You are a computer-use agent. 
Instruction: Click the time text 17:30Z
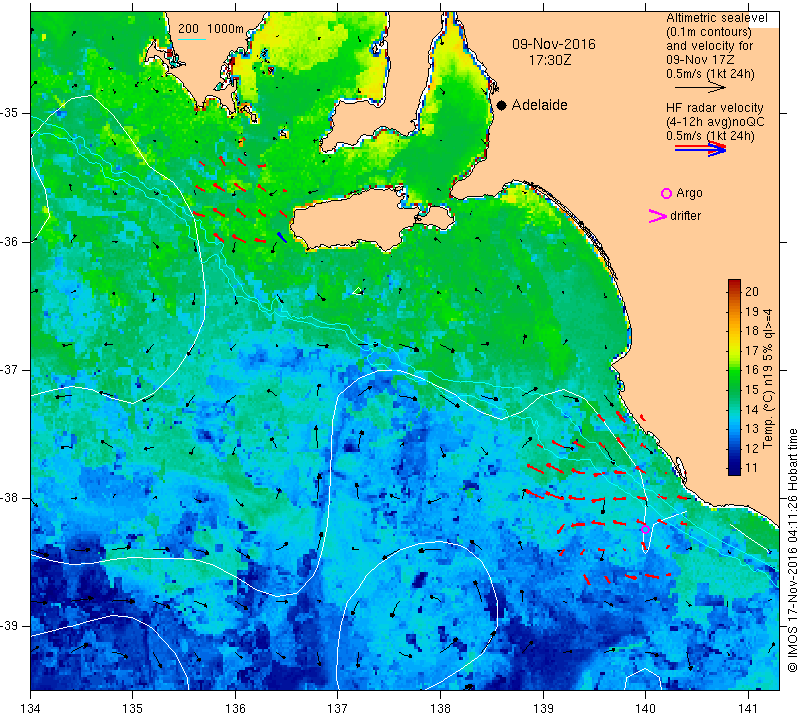tap(549, 60)
